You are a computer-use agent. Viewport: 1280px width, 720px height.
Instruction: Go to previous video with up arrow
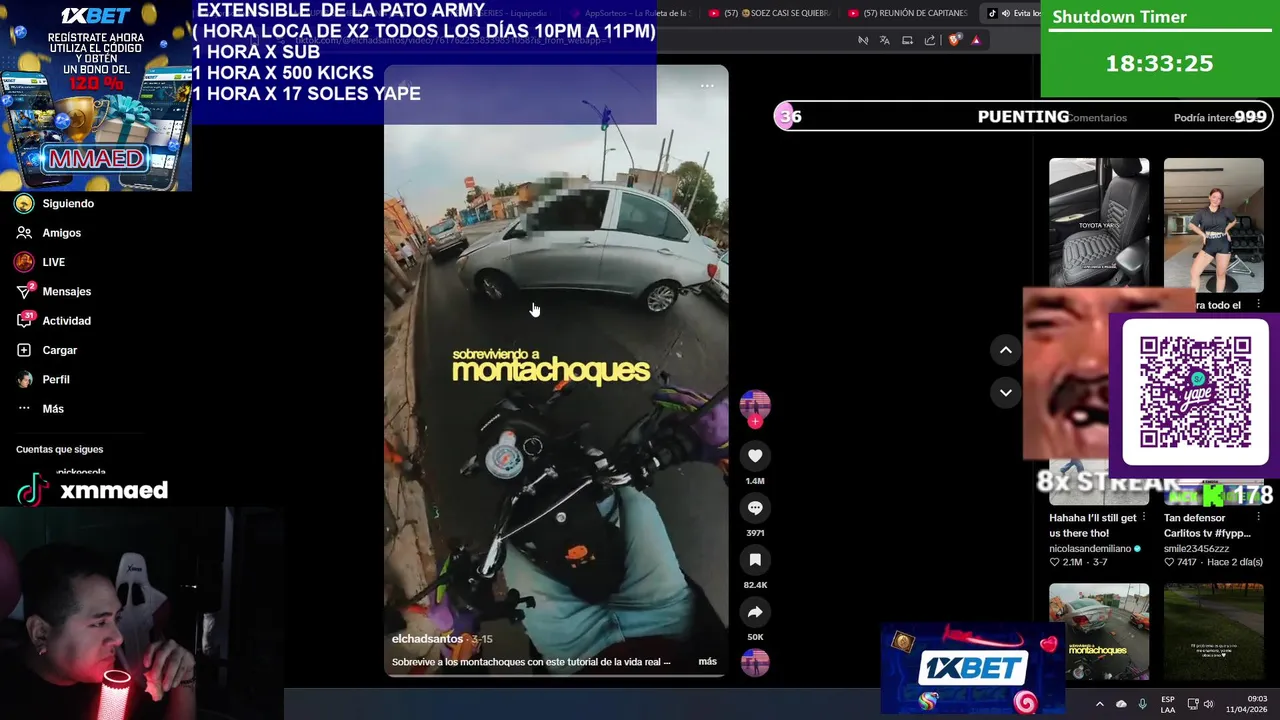coord(1006,350)
